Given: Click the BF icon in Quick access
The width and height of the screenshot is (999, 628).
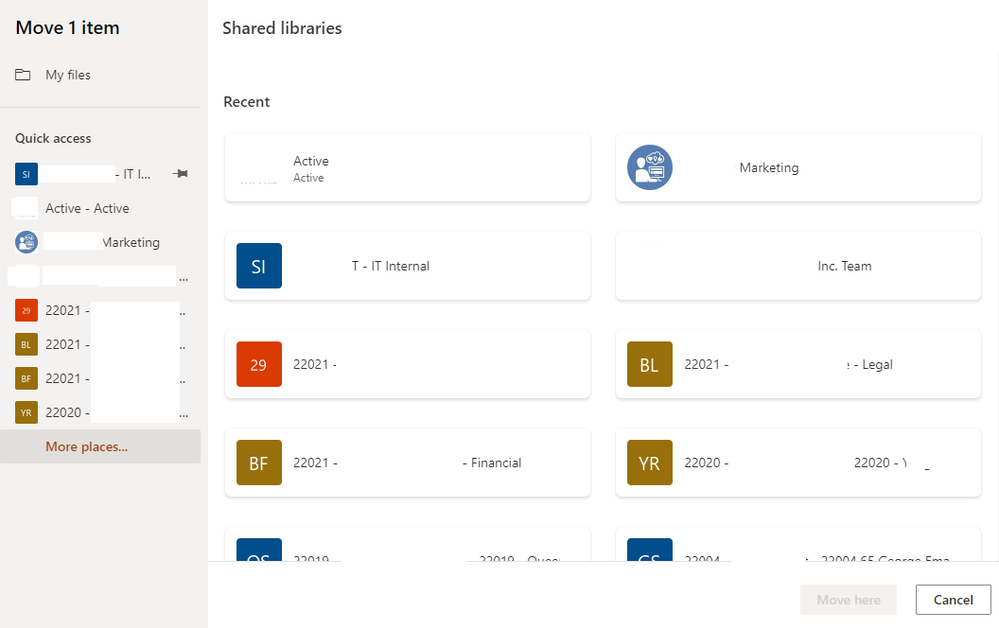Looking at the screenshot, I should pos(26,378).
